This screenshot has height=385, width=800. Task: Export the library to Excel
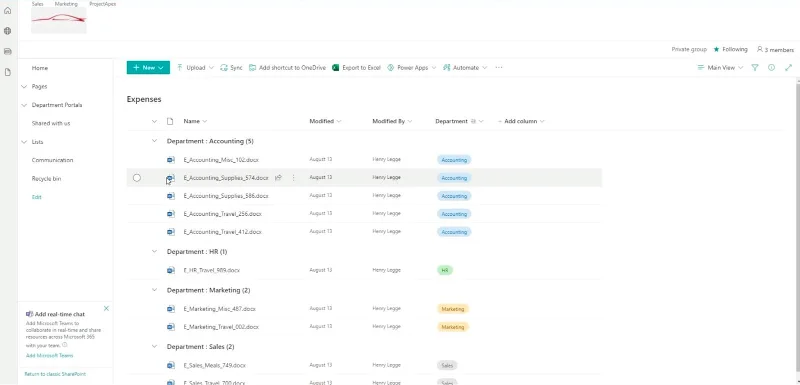click(356, 67)
